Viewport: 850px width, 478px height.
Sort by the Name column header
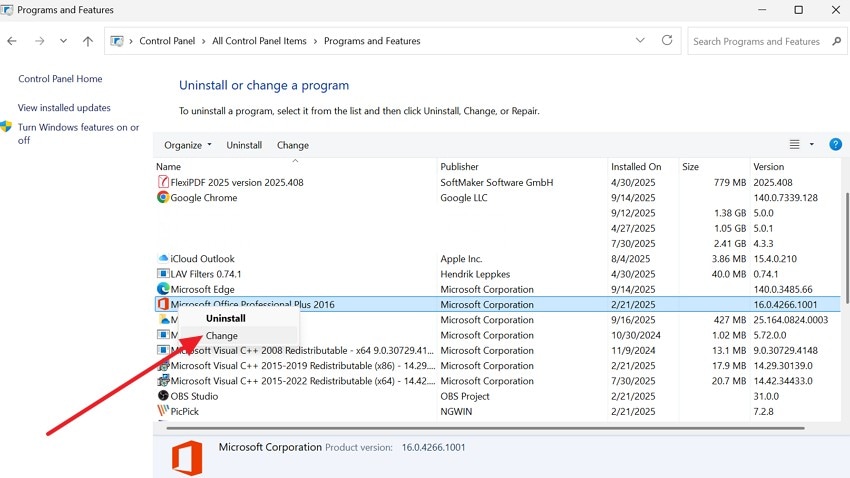tap(169, 167)
